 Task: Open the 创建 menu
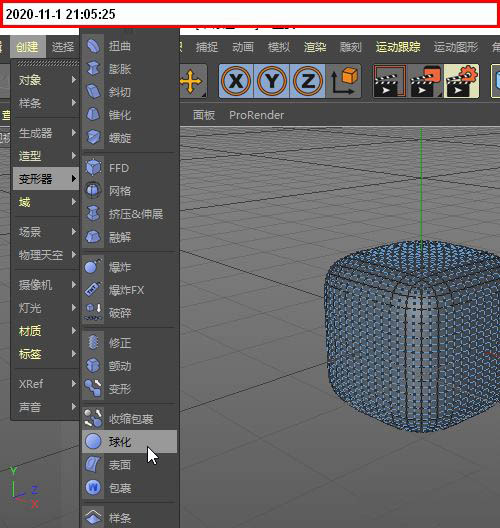click(x=27, y=47)
